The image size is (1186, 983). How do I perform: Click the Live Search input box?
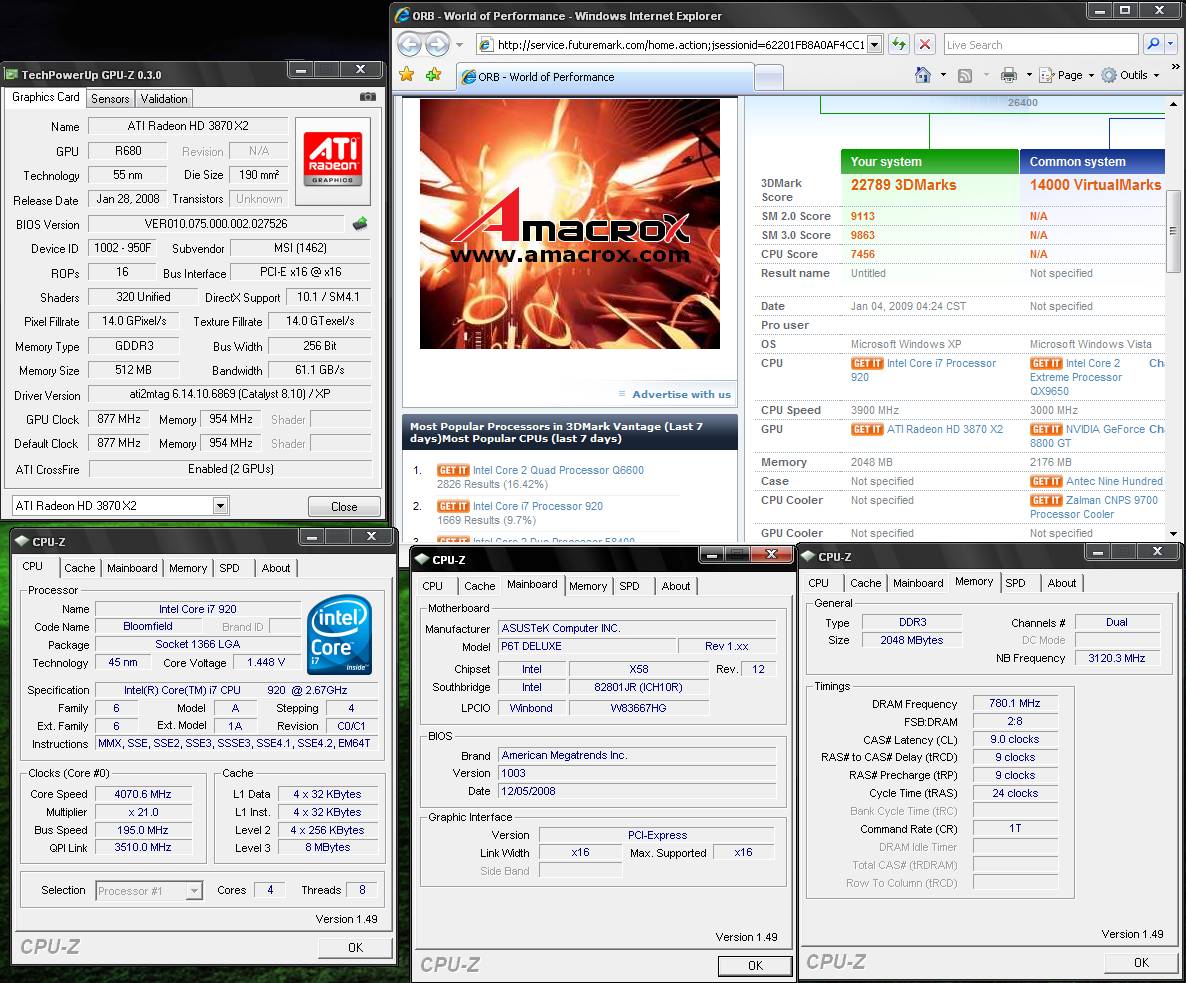1041,45
